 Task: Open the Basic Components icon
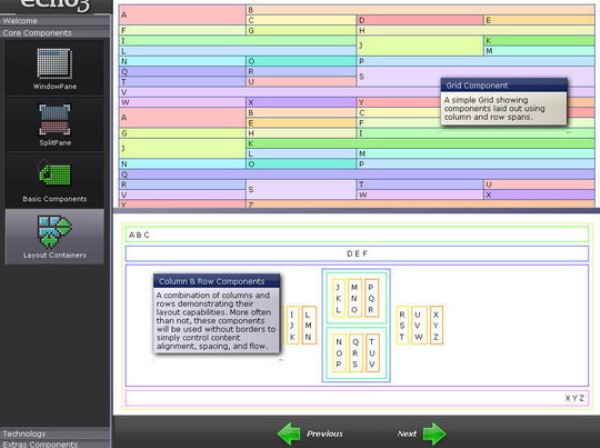54,174
